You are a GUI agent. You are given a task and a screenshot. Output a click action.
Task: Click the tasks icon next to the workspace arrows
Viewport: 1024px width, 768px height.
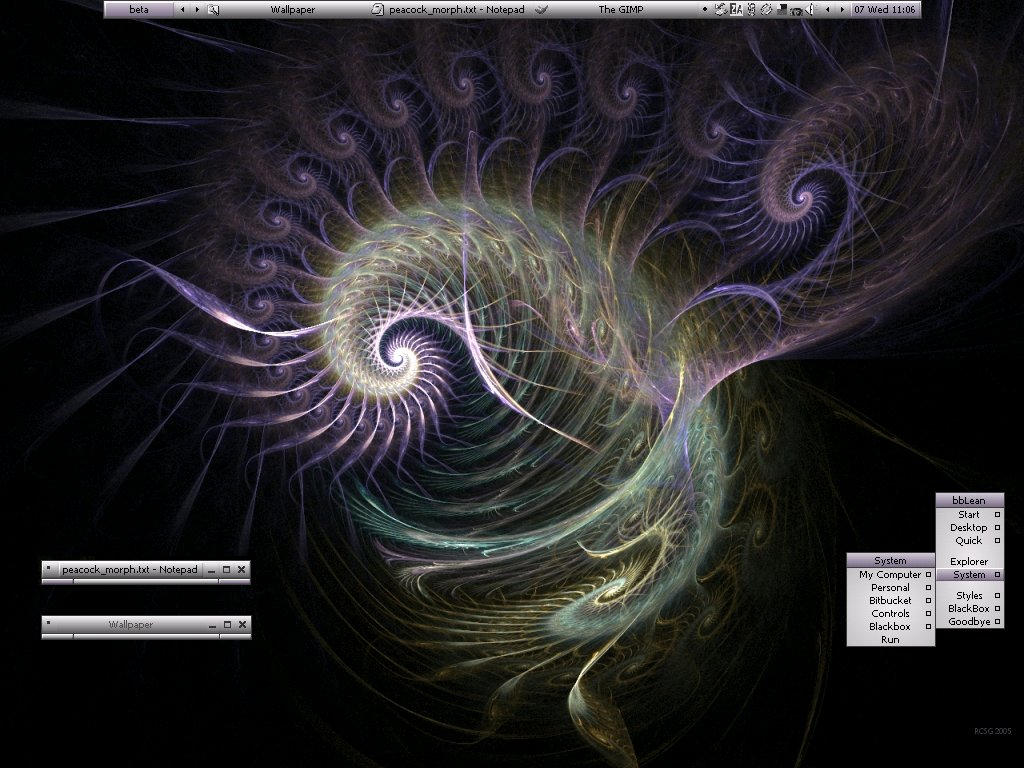click(x=215, y=9)
